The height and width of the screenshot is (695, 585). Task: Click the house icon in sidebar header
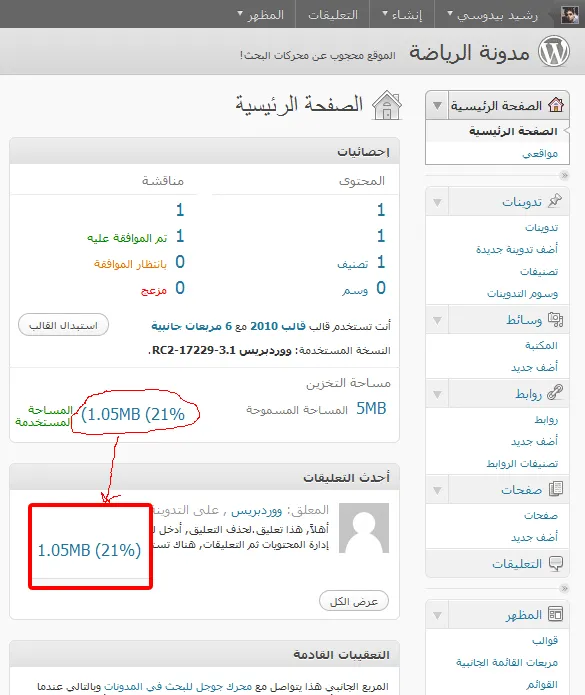pyautogui.click(x=556, y=105)
